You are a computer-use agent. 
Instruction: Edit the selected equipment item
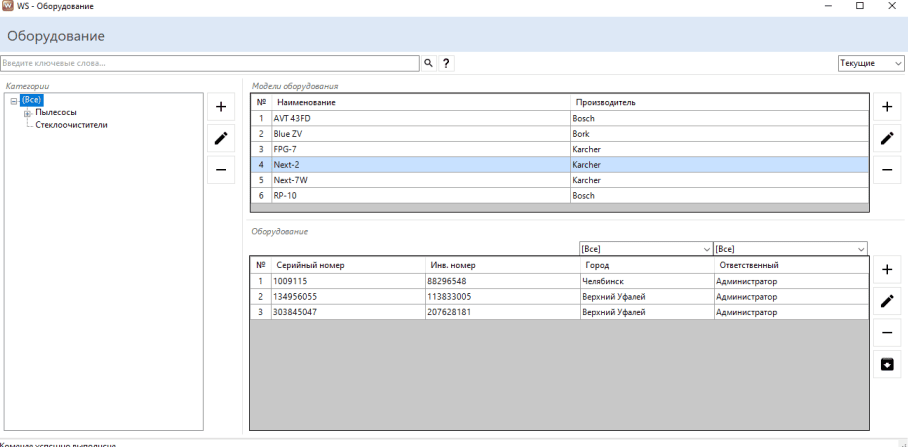point(886,301)
